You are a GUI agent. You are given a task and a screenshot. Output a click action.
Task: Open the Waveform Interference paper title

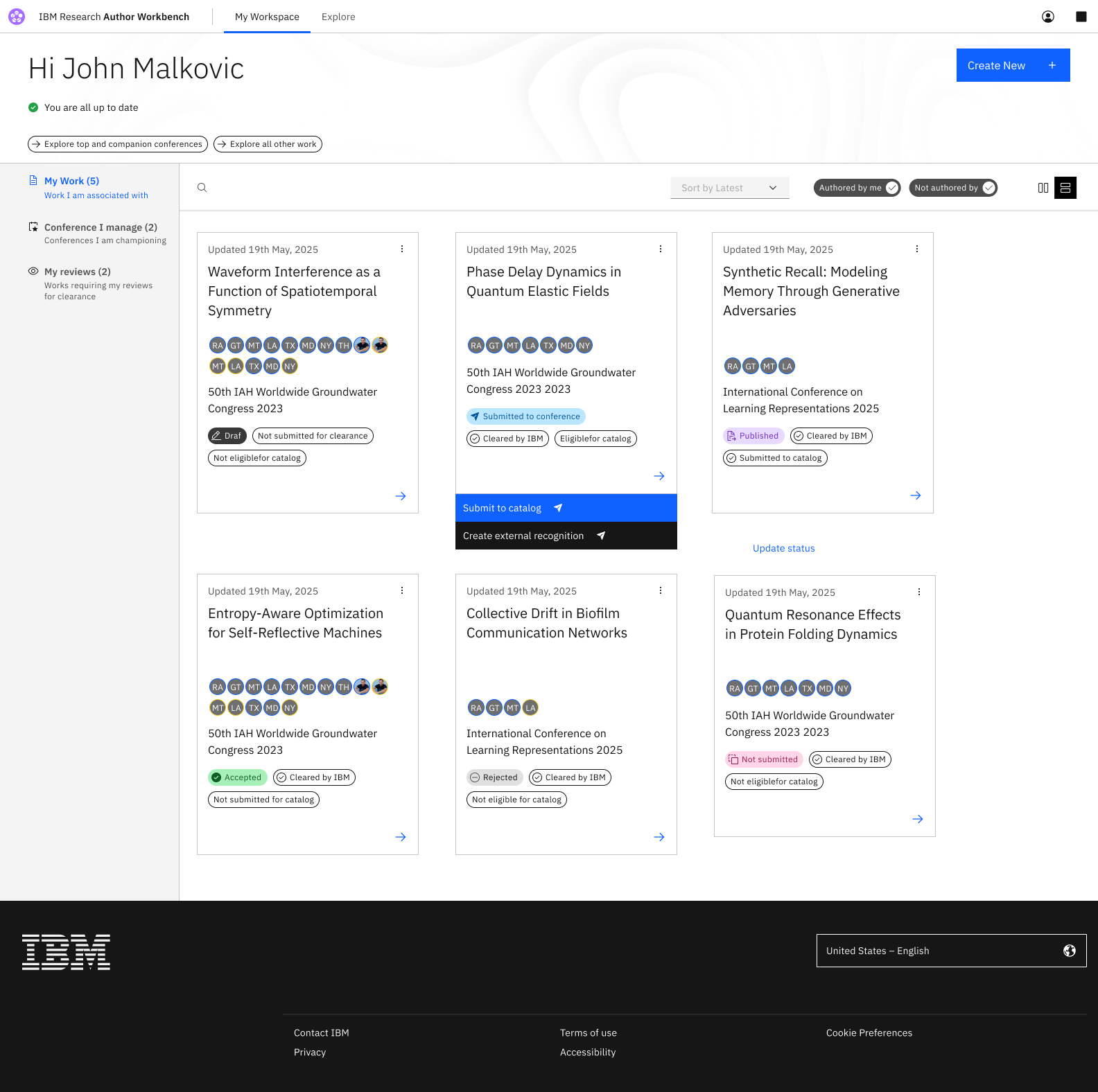[294, 291]
